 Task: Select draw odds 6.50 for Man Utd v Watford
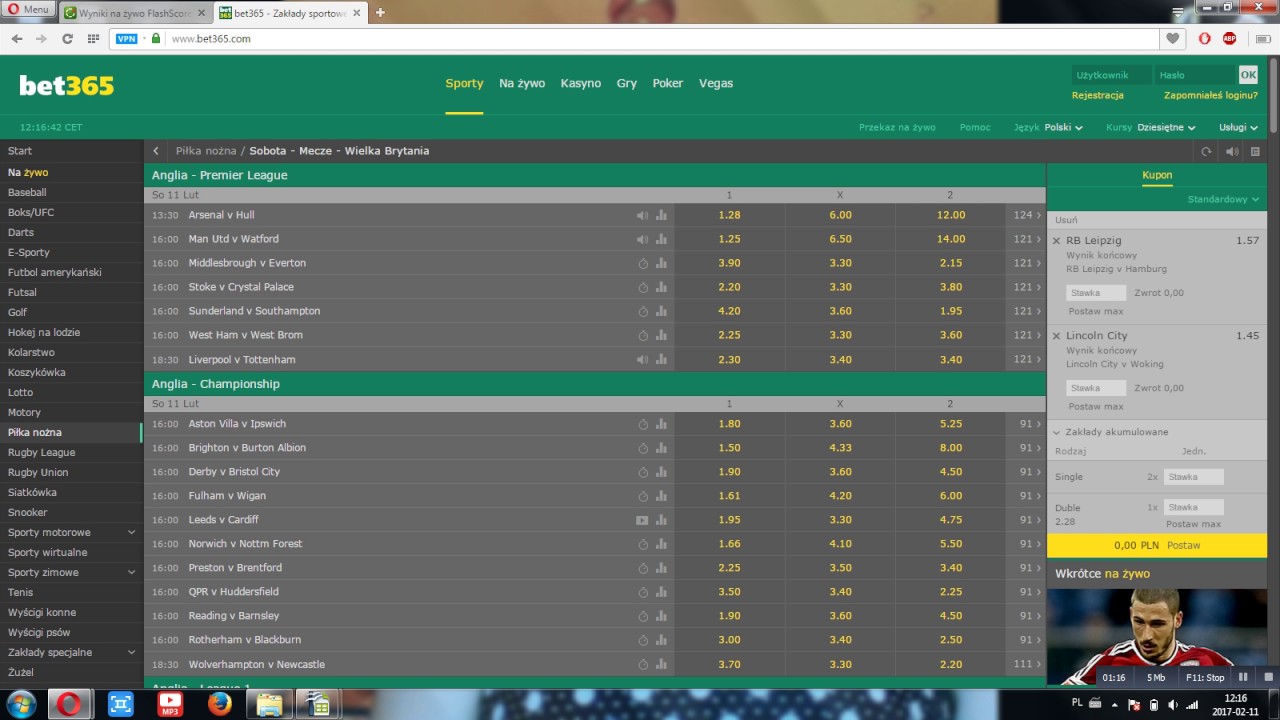click(x=840, y=239)
